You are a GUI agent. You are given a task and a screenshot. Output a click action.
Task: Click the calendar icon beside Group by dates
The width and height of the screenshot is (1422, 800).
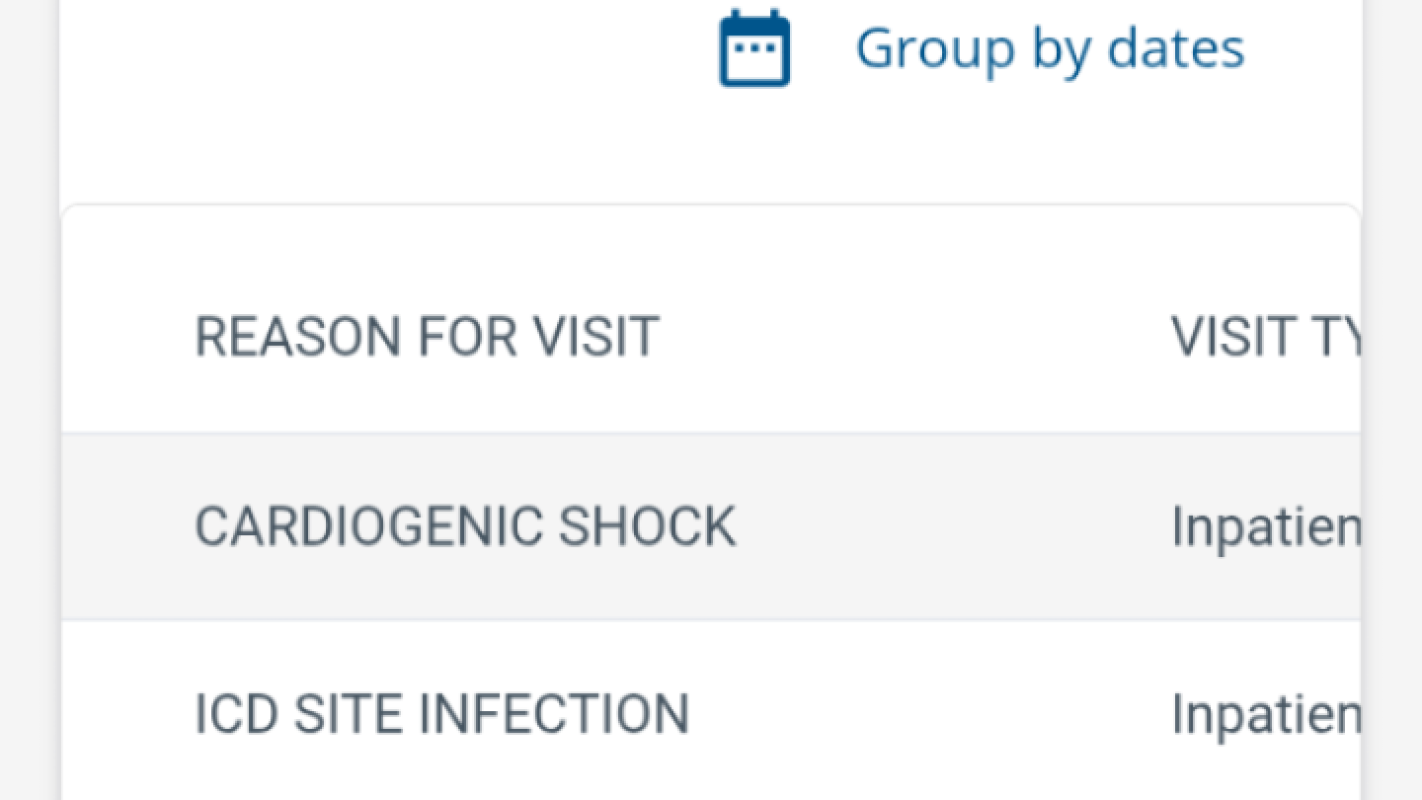click(x=755, y=48)
